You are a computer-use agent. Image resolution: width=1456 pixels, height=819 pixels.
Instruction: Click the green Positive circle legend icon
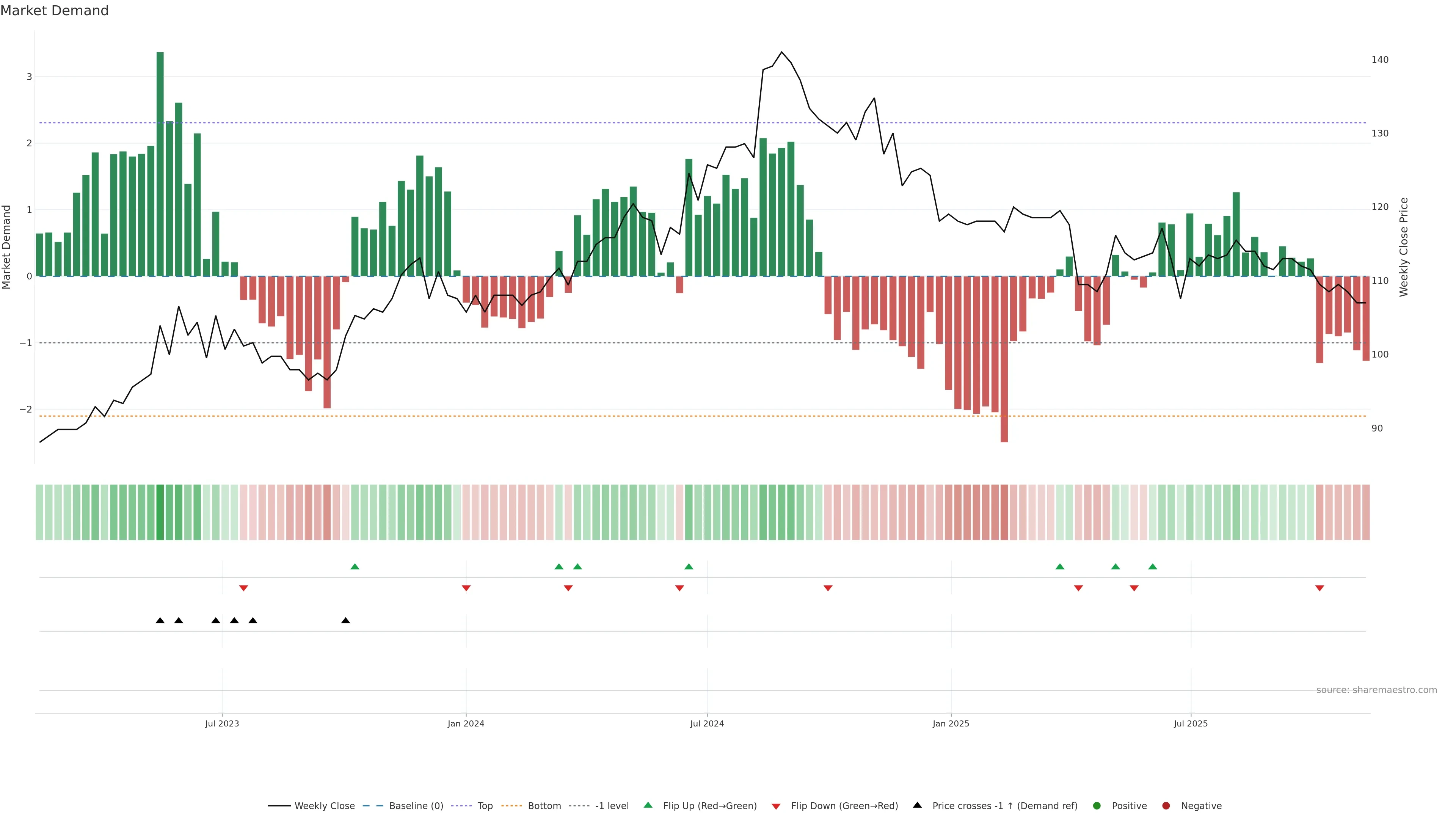(1097, 806)
